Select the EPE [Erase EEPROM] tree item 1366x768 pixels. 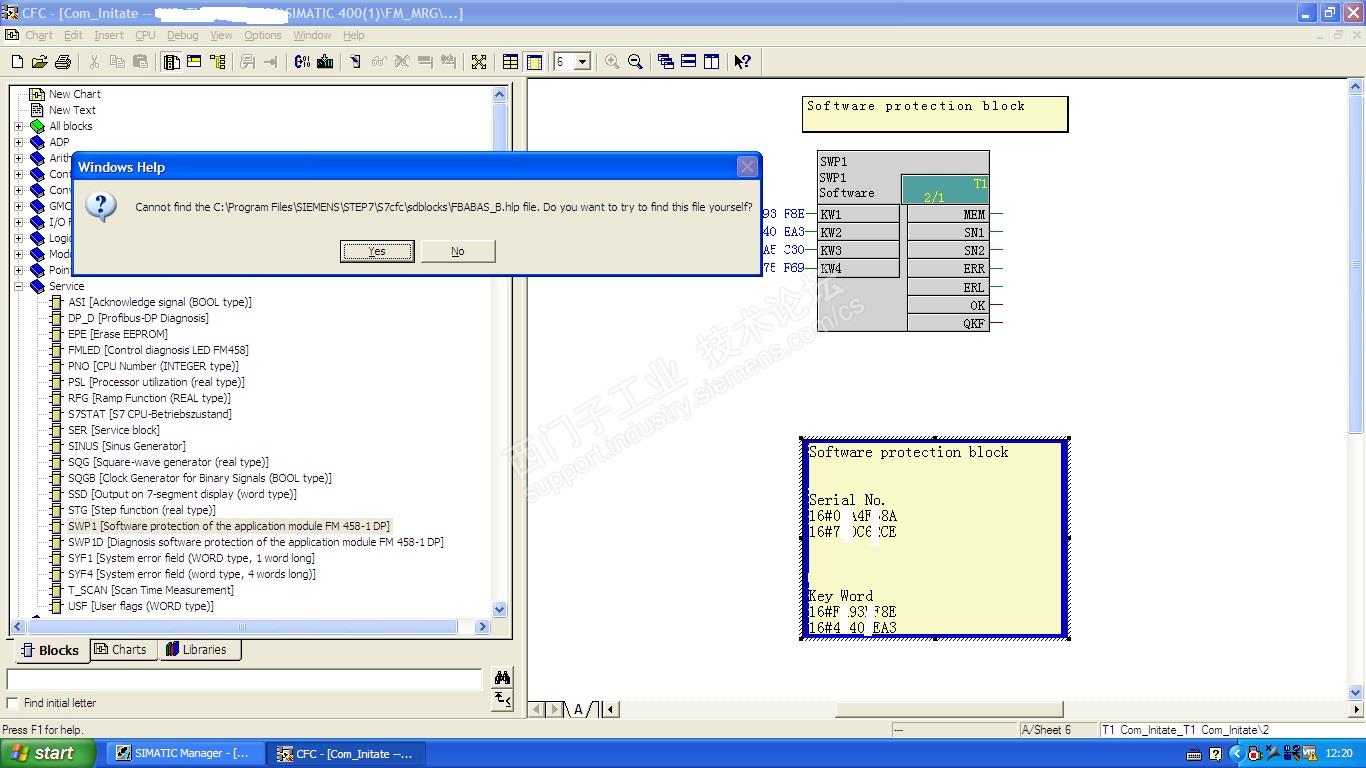tap(117, 334)
